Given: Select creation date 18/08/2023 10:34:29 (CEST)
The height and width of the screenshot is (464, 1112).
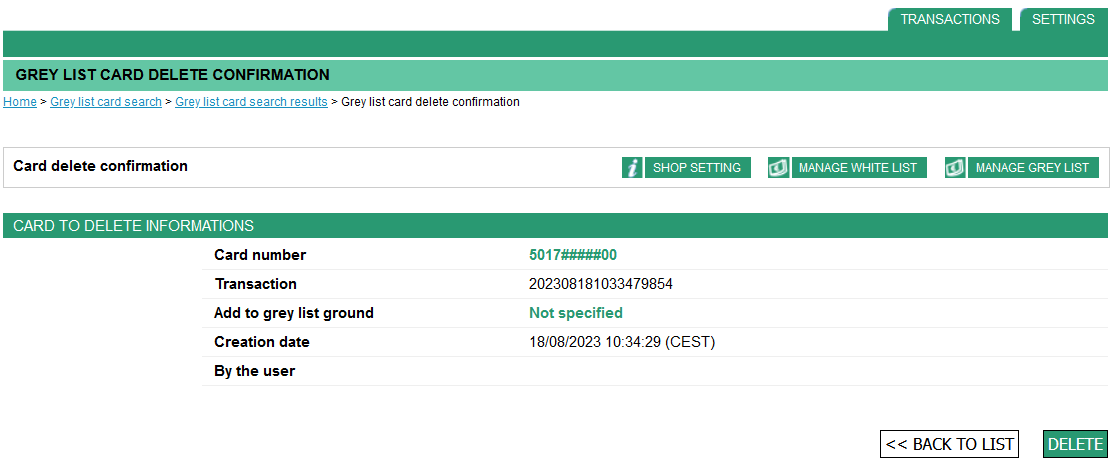Looking at the screenshot, I should click(x=622, y=342).
